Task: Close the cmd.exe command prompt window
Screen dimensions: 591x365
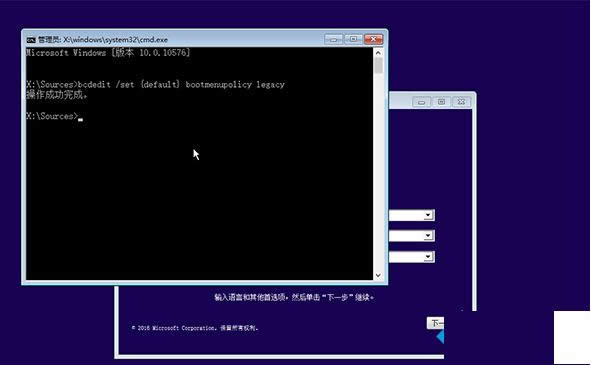Action: pyautogui.click(x=374, y=39)
